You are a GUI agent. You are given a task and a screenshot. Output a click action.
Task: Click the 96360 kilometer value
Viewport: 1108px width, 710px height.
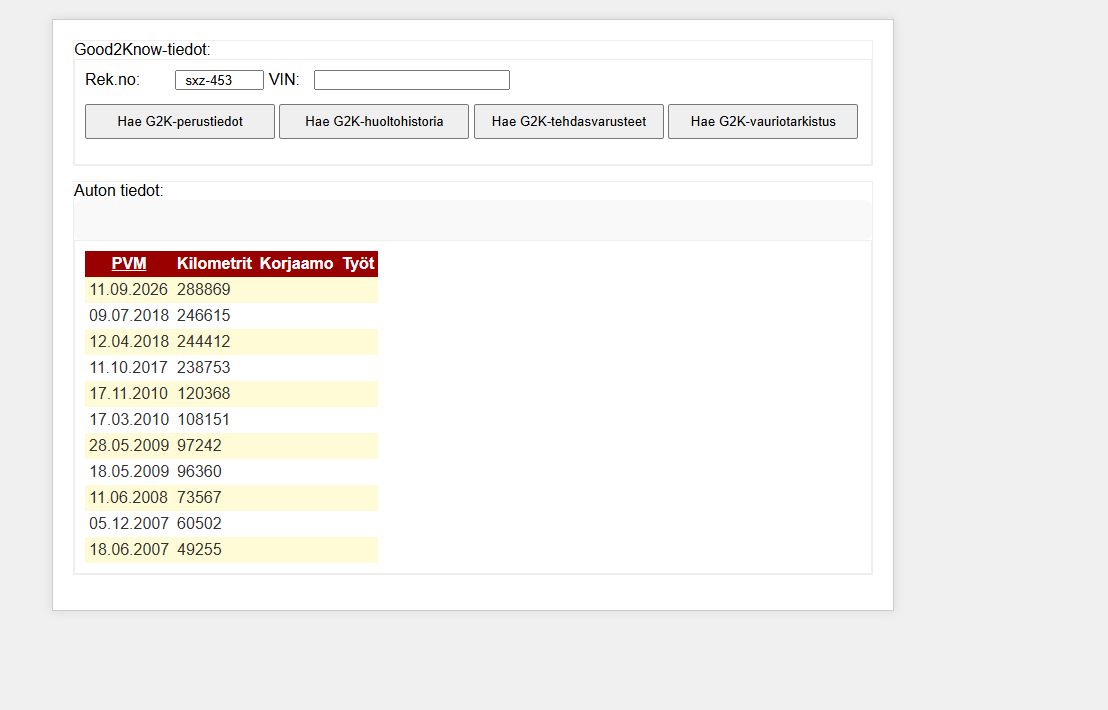(199, 472)
